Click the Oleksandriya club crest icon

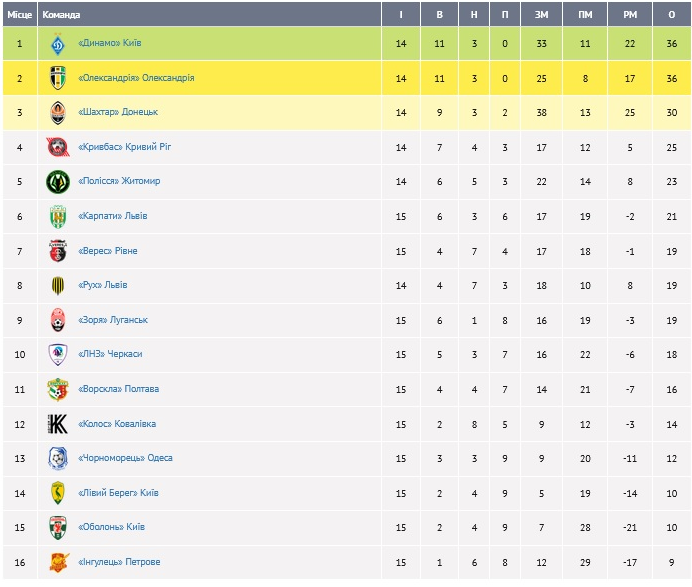tap(58, 78)
